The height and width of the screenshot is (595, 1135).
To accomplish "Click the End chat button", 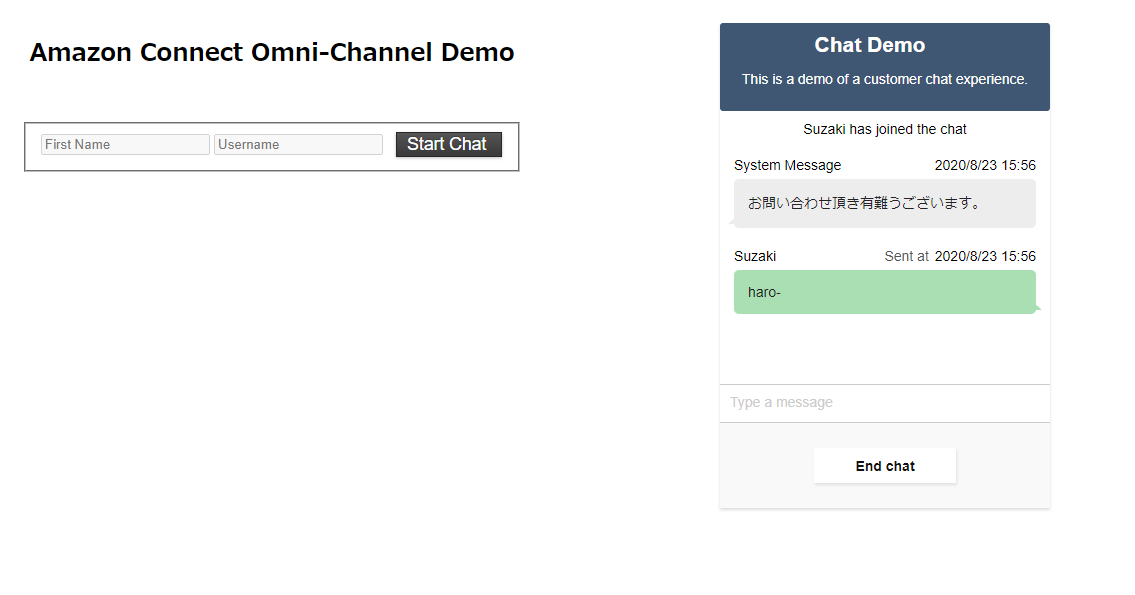I will [884, 465].
